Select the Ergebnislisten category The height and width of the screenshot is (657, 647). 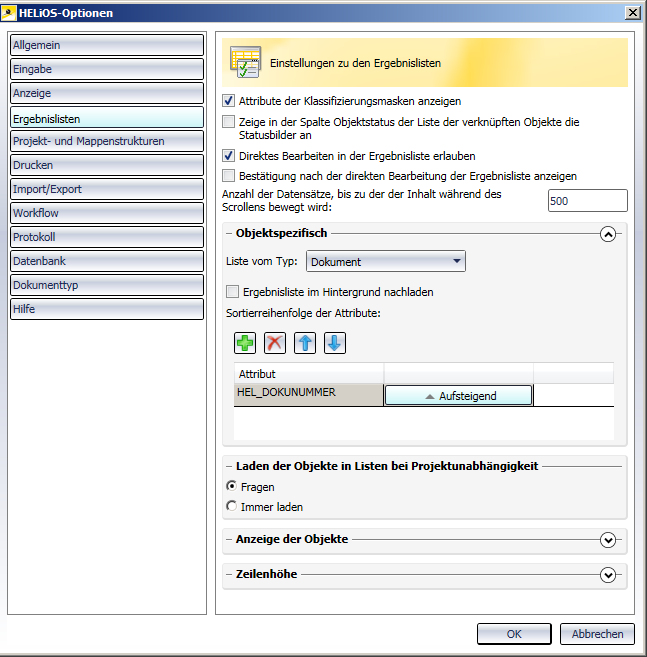(x=107, y=117)
